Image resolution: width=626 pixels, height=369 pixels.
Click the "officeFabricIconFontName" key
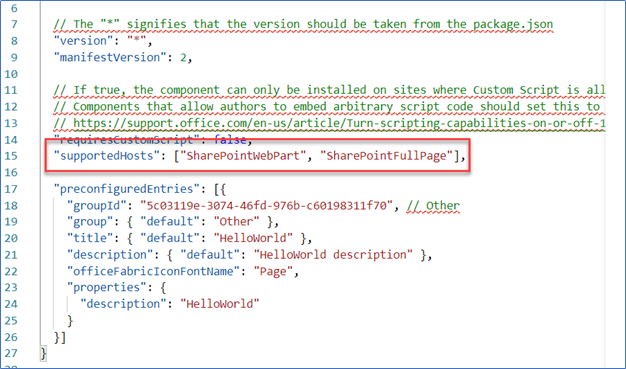(x=154, y=272)
